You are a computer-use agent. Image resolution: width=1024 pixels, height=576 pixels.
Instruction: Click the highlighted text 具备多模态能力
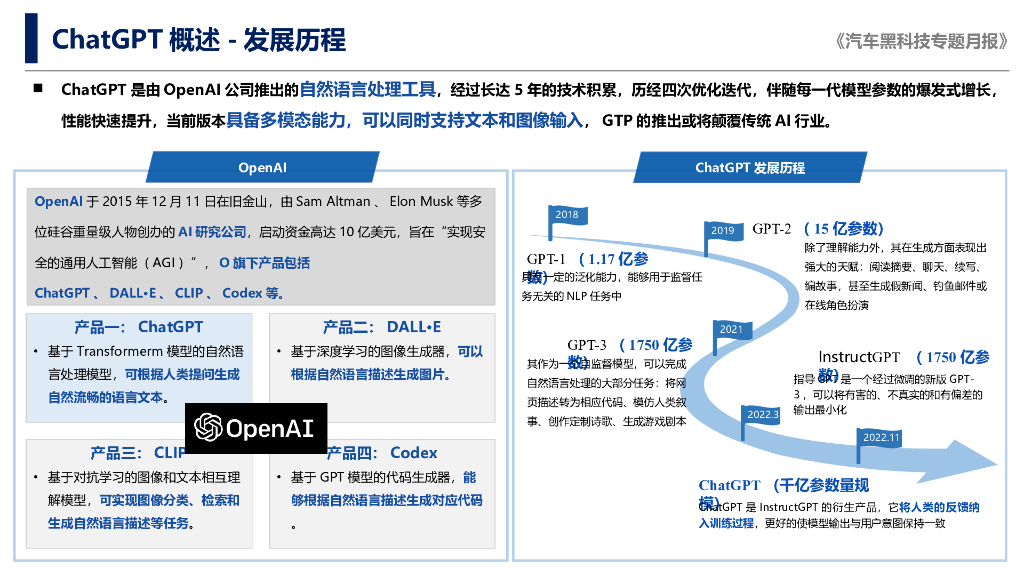click(285, 120)
